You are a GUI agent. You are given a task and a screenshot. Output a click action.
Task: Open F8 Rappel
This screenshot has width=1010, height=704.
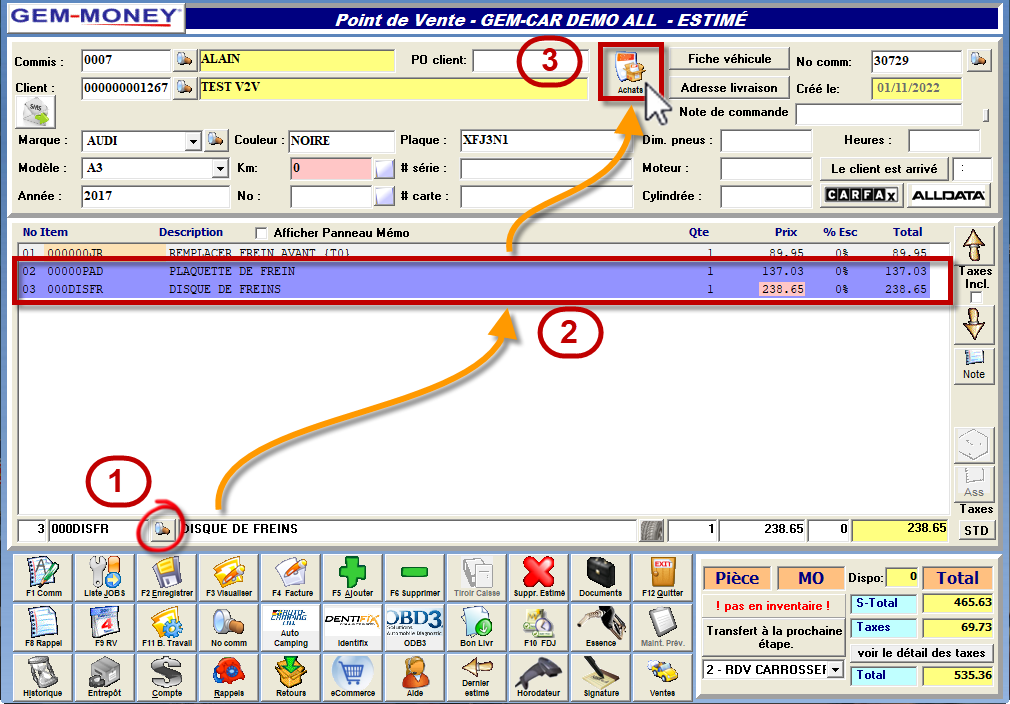[44, 627]
